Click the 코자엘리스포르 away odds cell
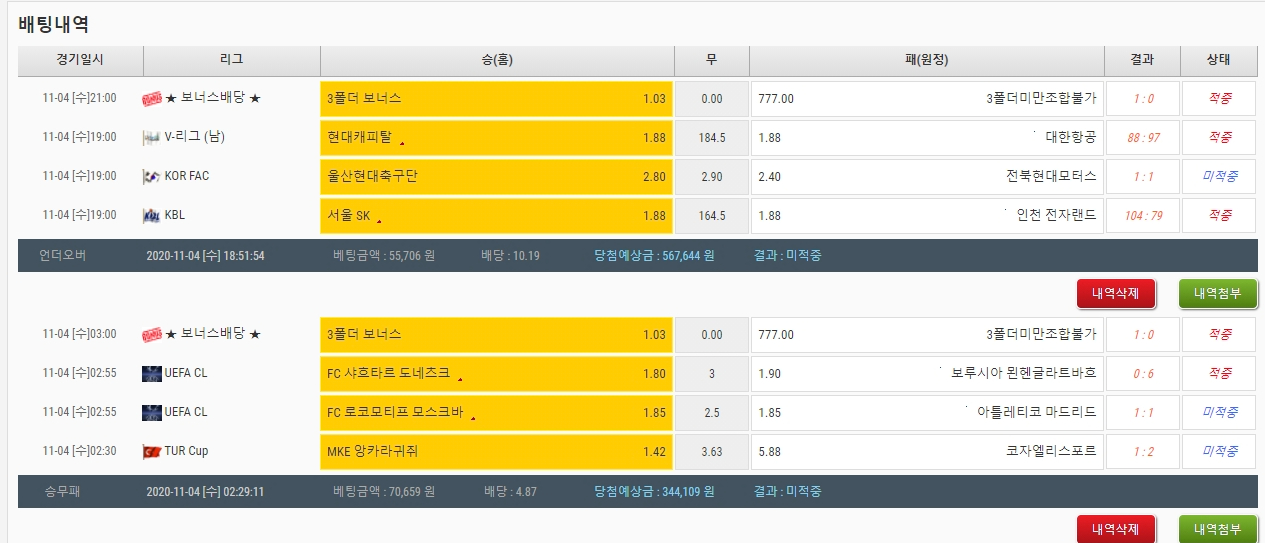Image resolution: width=1265 pixels, height=543 pixels. click(927, 452)
